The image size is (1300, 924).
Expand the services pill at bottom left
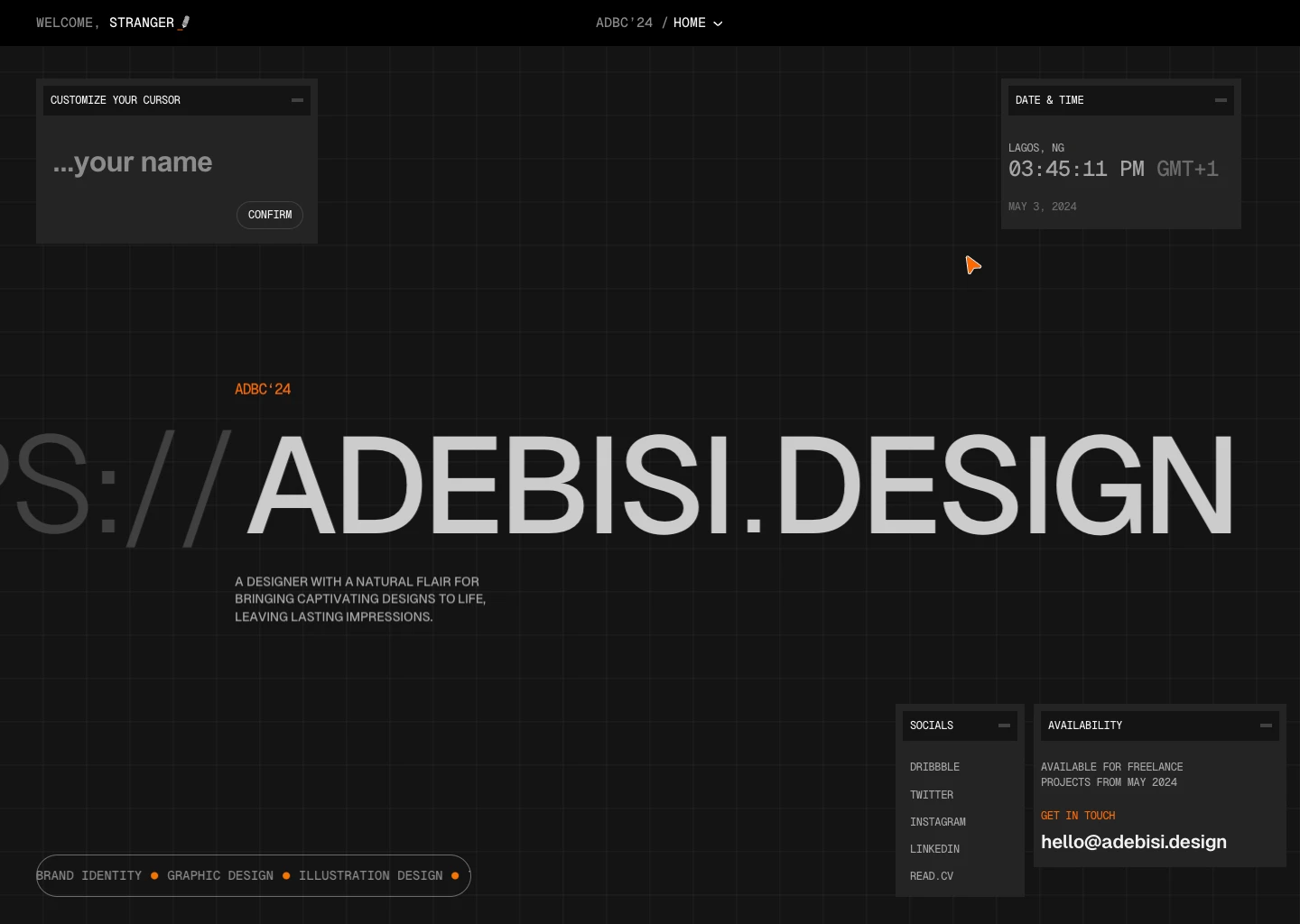(253, 875)
